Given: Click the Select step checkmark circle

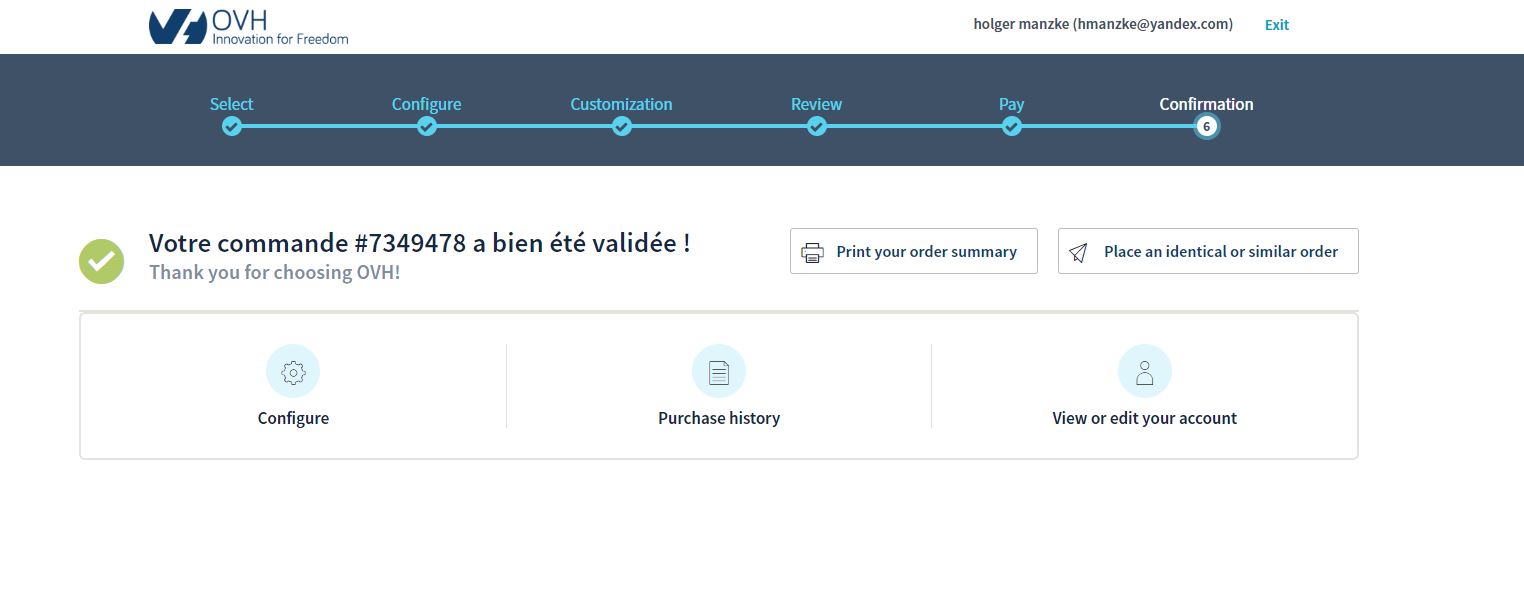Looking at the screenshot, I should point(232,127).
